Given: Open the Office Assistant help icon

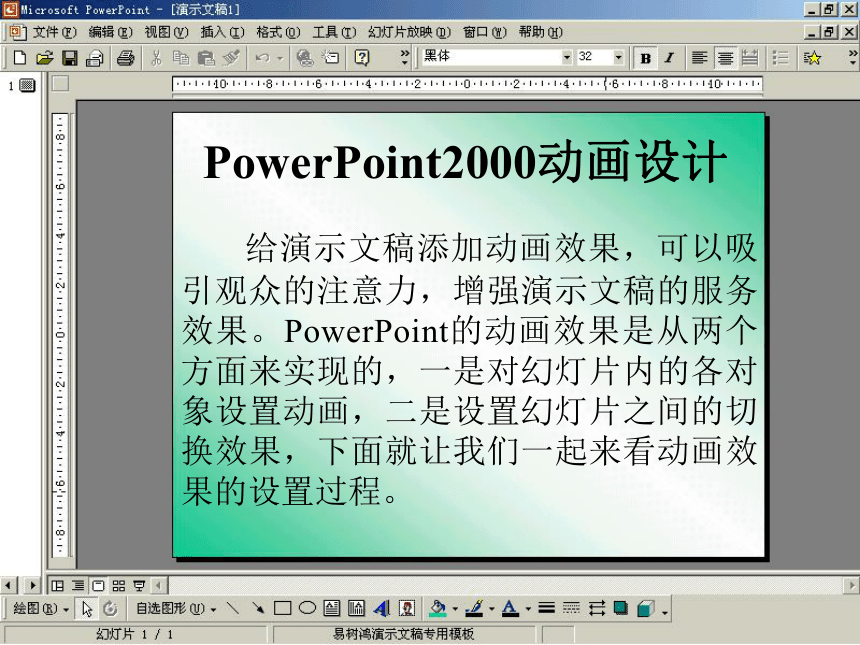Looking at the screenshot, I should click(362, 58).
